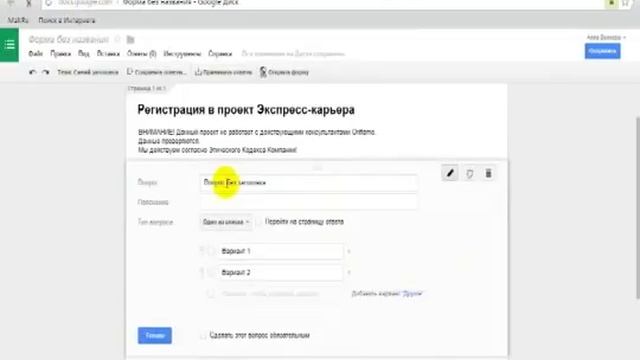Click the undo arrow in the toolbar

pyautogui.click(x=33, y=72)
